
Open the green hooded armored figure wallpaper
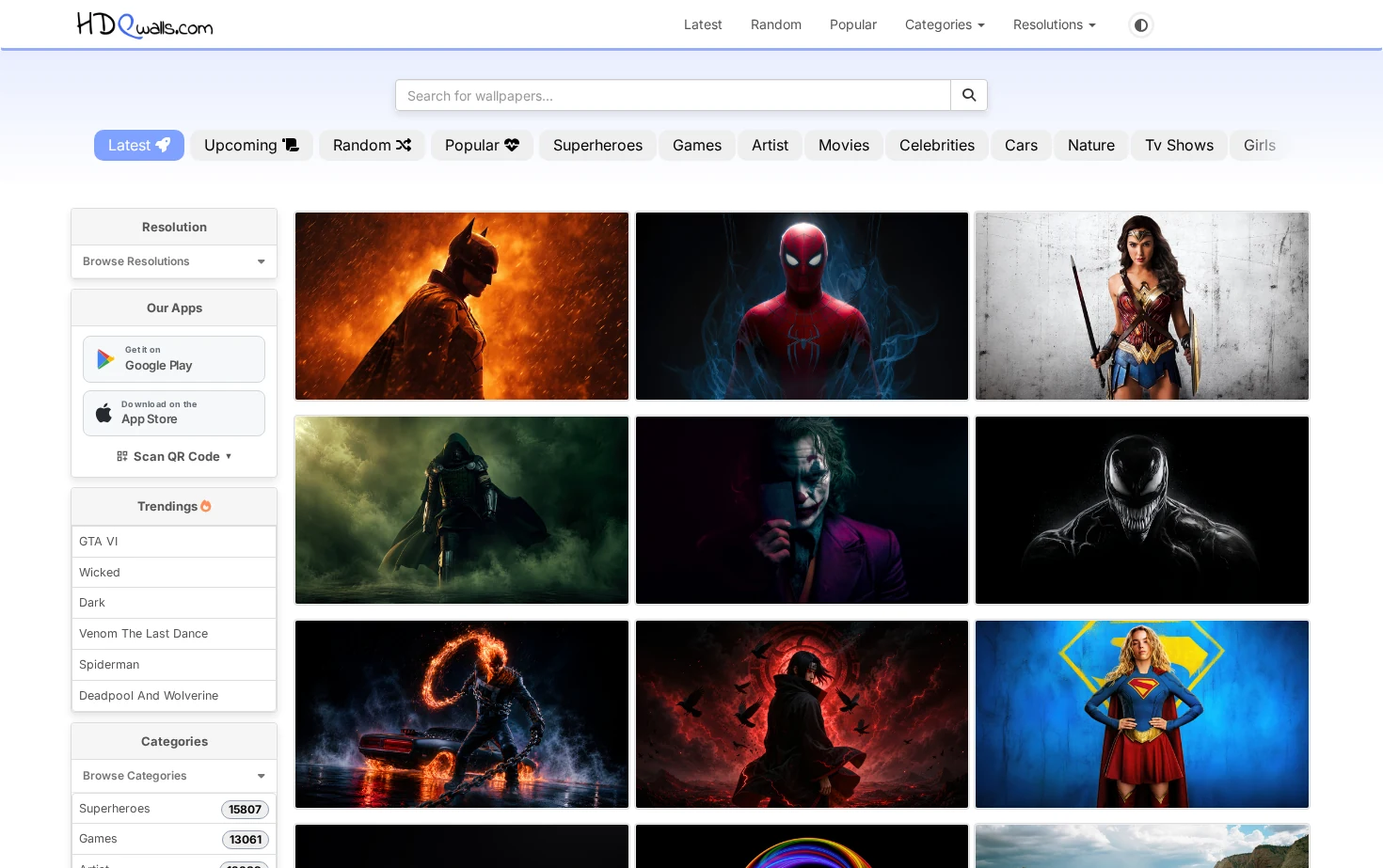coord(462,510)
